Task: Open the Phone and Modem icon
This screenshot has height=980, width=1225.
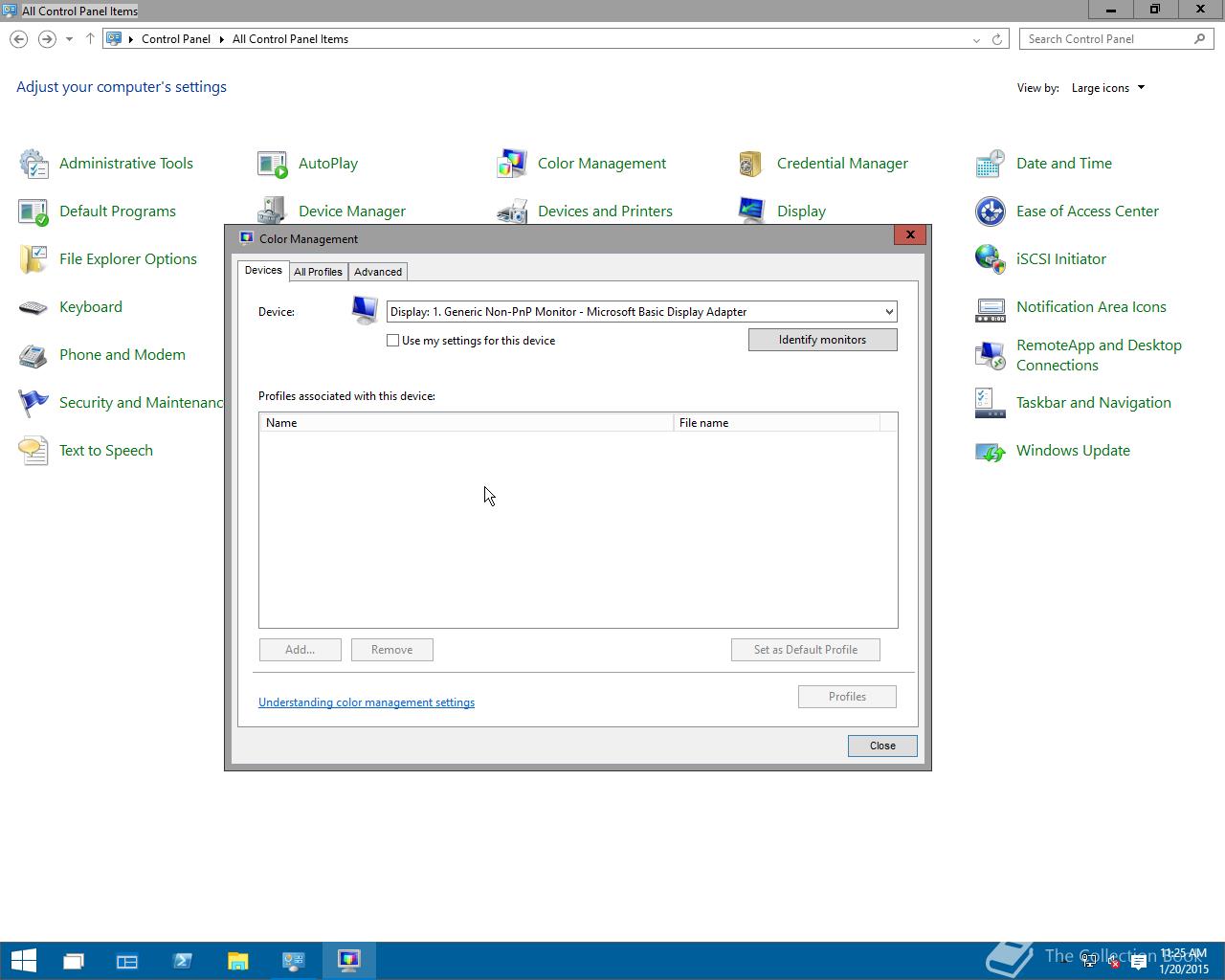Action: pos(33,355)
